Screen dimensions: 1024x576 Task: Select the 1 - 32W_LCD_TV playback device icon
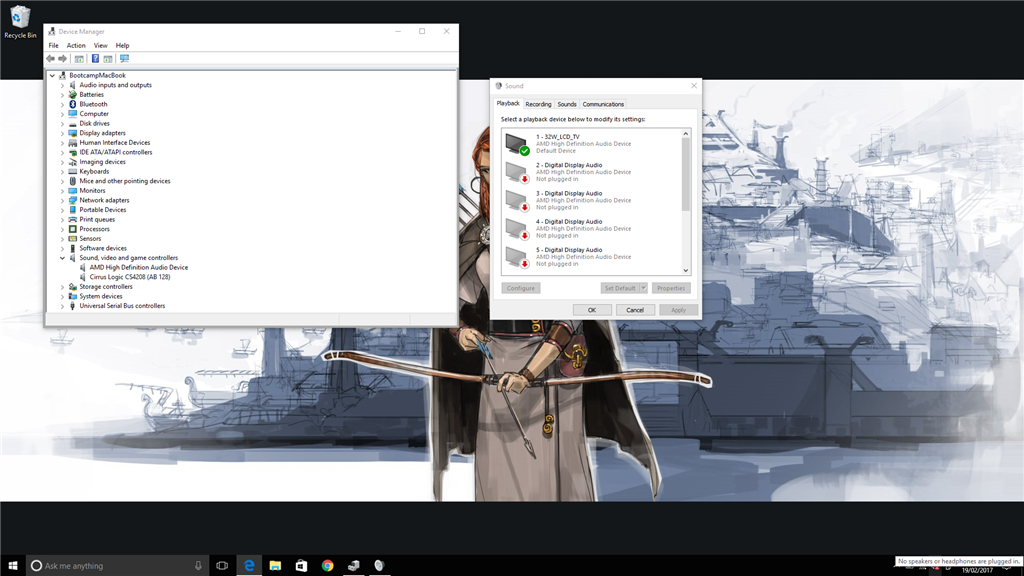pos(517,144)
